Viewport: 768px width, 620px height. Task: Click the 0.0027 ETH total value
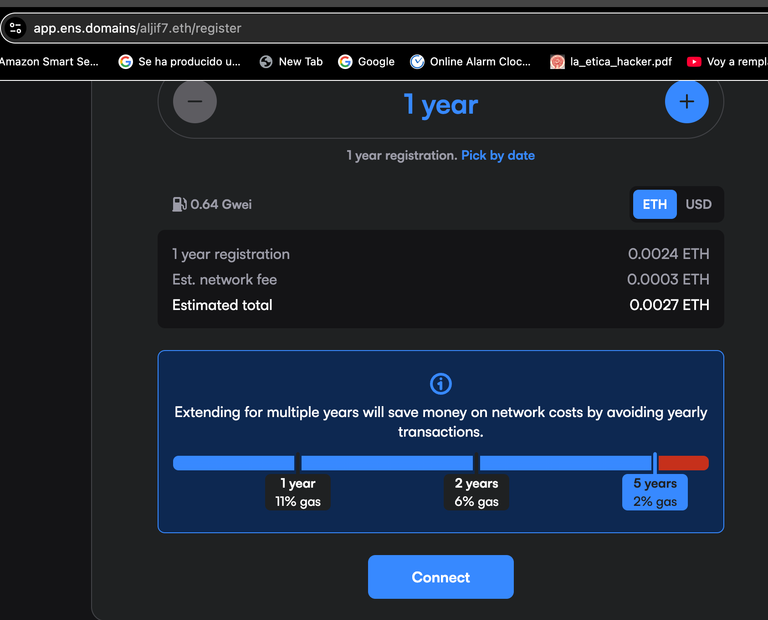click(x=669, y=305)
